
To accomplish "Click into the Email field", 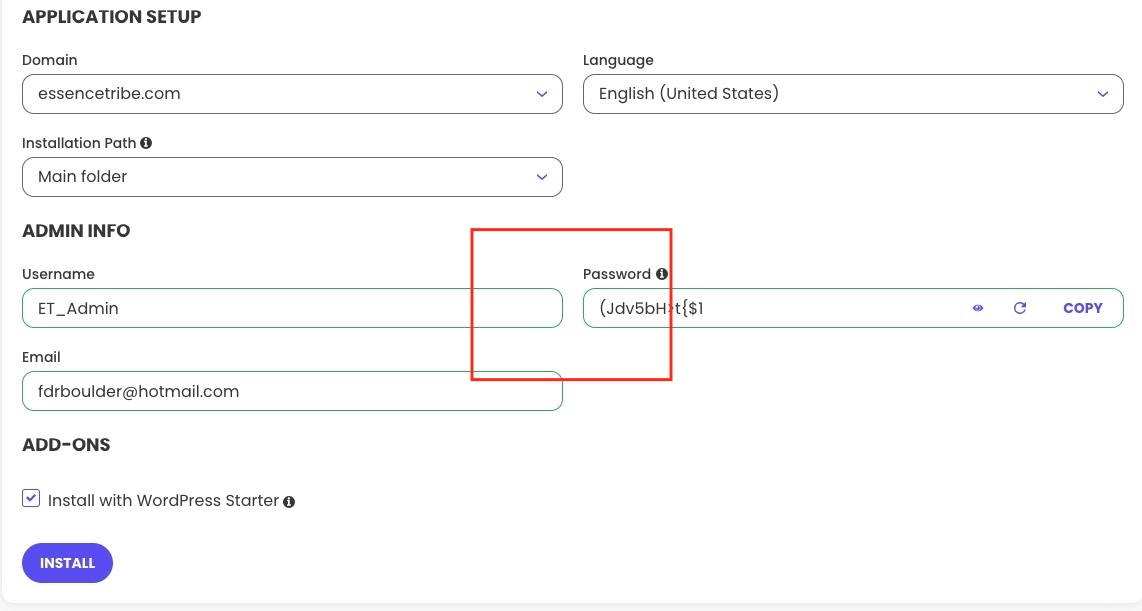I will click(292, 391).
